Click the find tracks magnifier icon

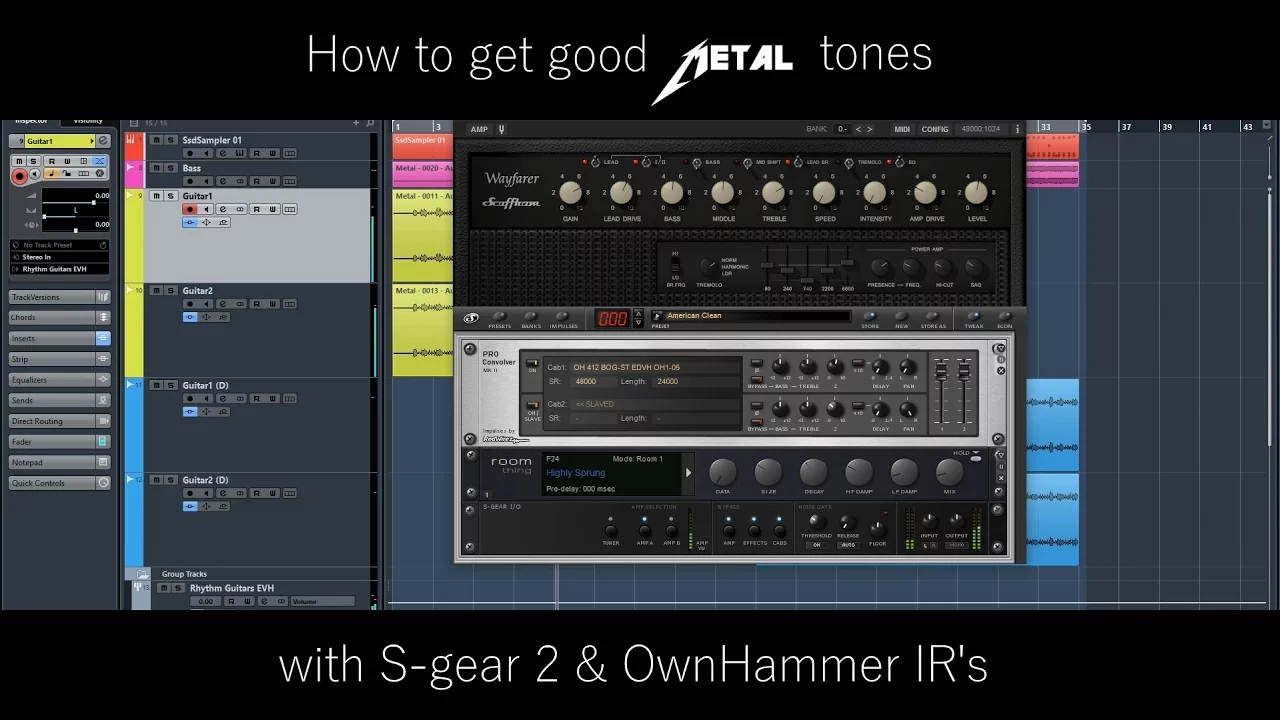370,123
